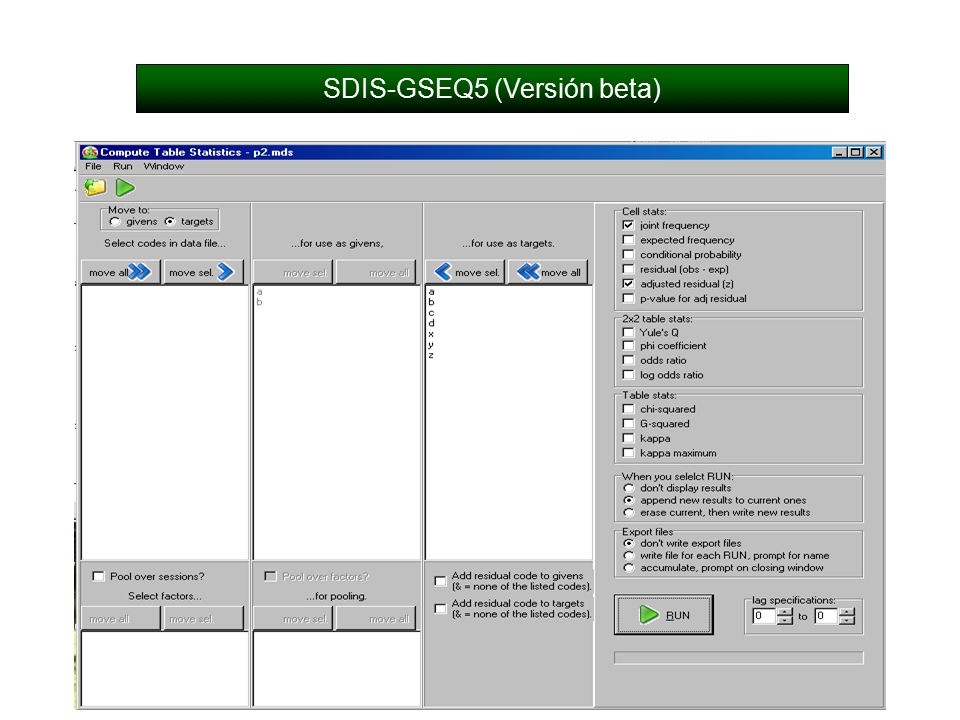Image resolution: width=960 pixels, height=720 pixels.
Task: Select code b in givens list
Action: tap(260, 302)
